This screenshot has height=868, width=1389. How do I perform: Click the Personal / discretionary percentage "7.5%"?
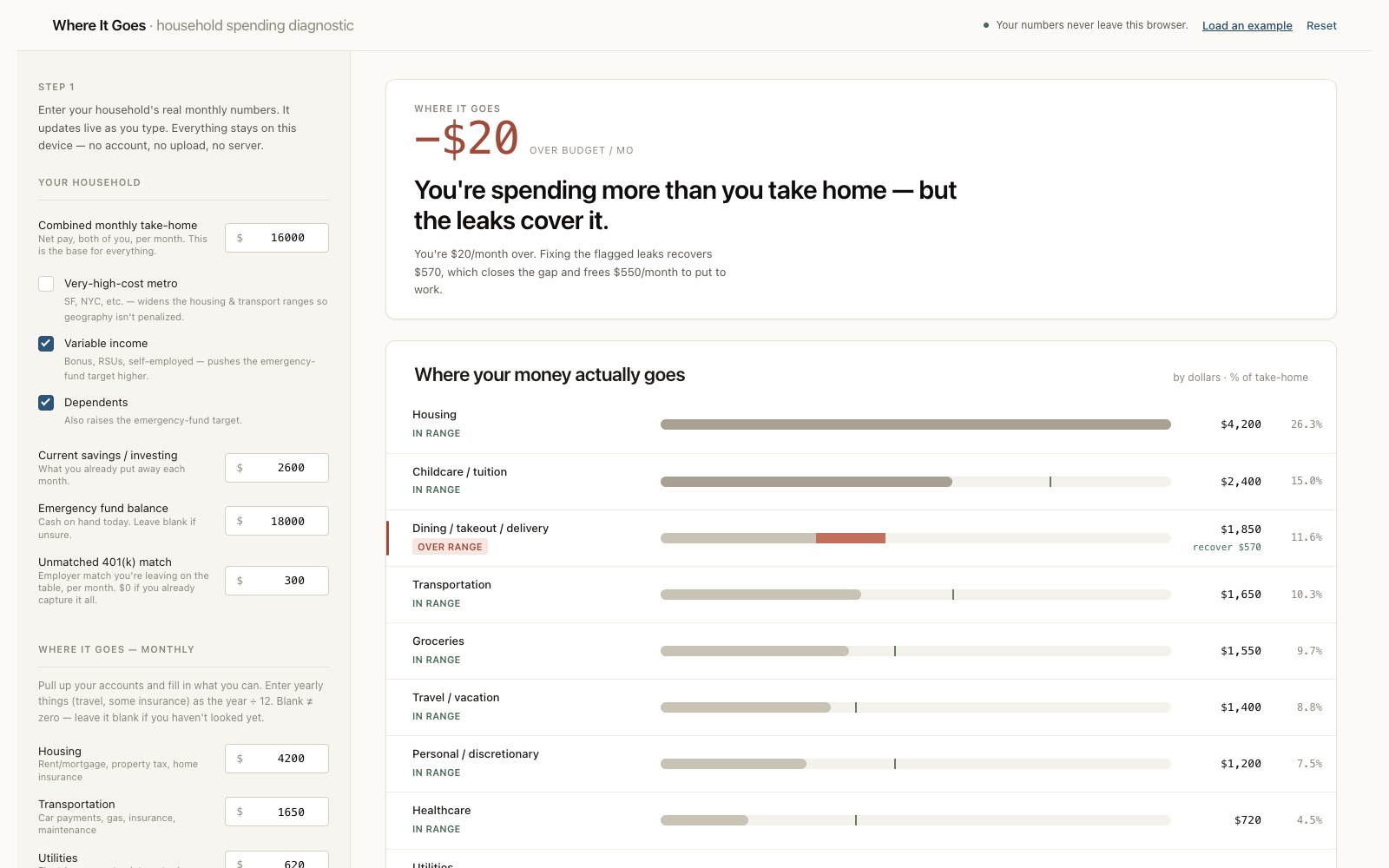point(1309,764)
